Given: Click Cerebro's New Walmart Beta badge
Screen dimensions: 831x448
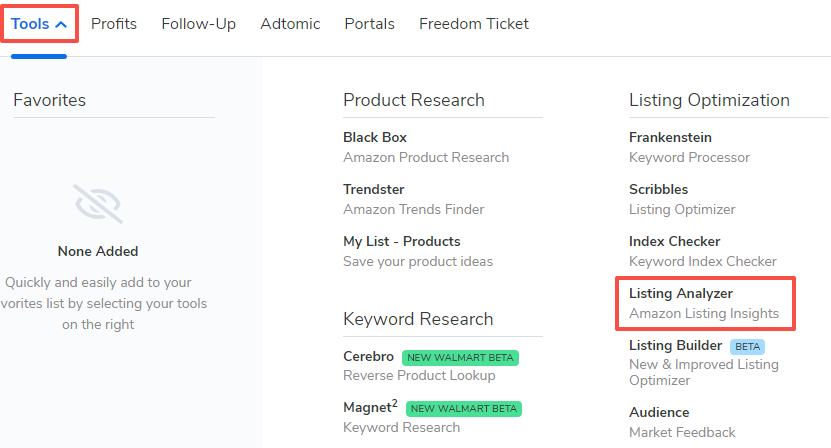Looking at the screenshot, I should [460, 357].
